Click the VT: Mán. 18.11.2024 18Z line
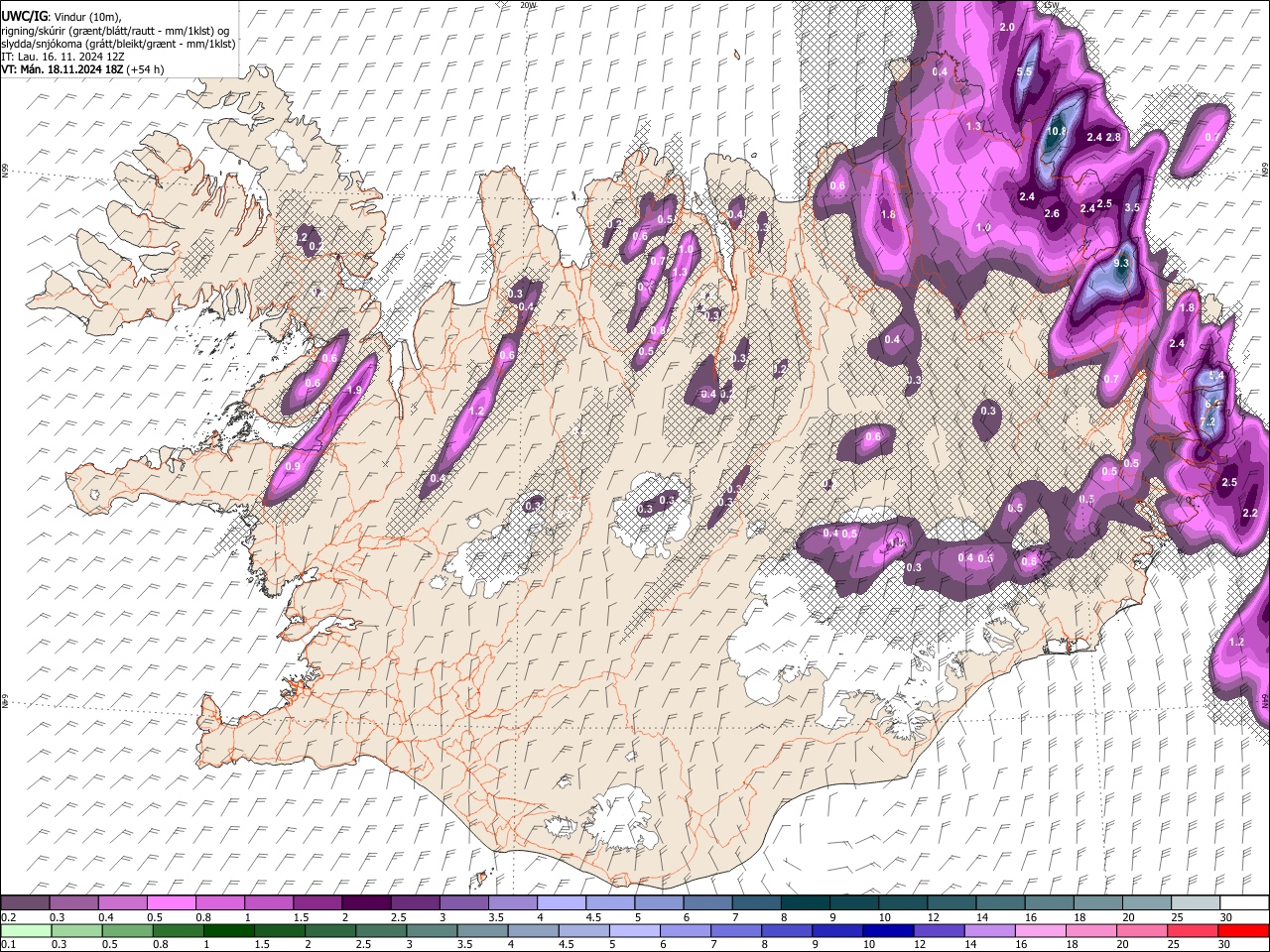 [x=82, y=69]
